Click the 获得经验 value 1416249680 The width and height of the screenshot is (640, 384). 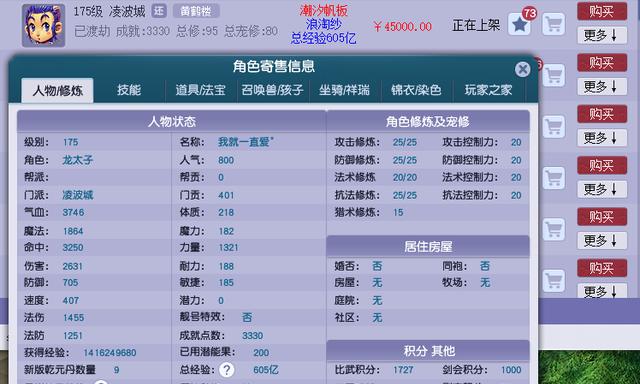(110, 353)
